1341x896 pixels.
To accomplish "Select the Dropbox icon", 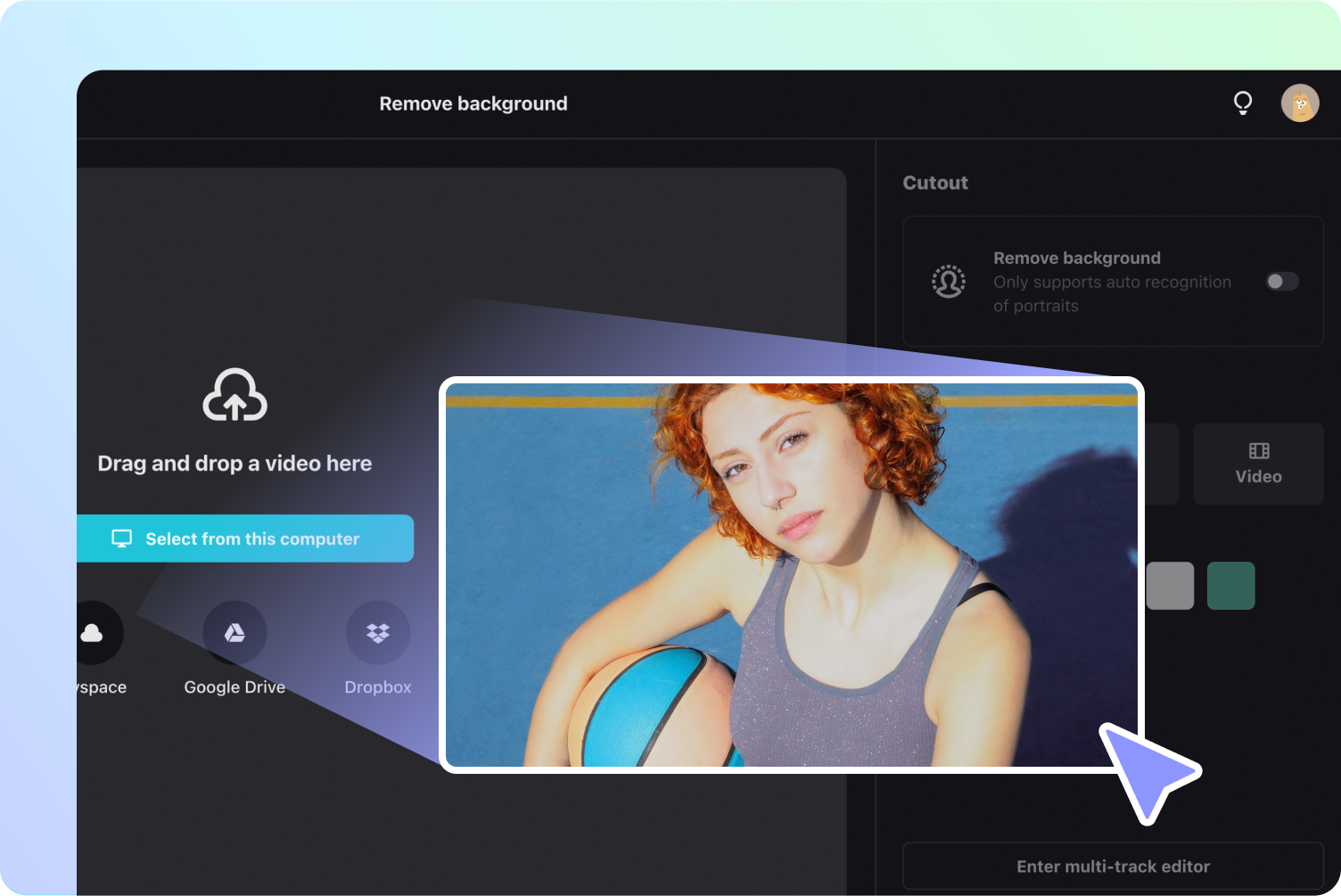I will (x=378, y=632).
